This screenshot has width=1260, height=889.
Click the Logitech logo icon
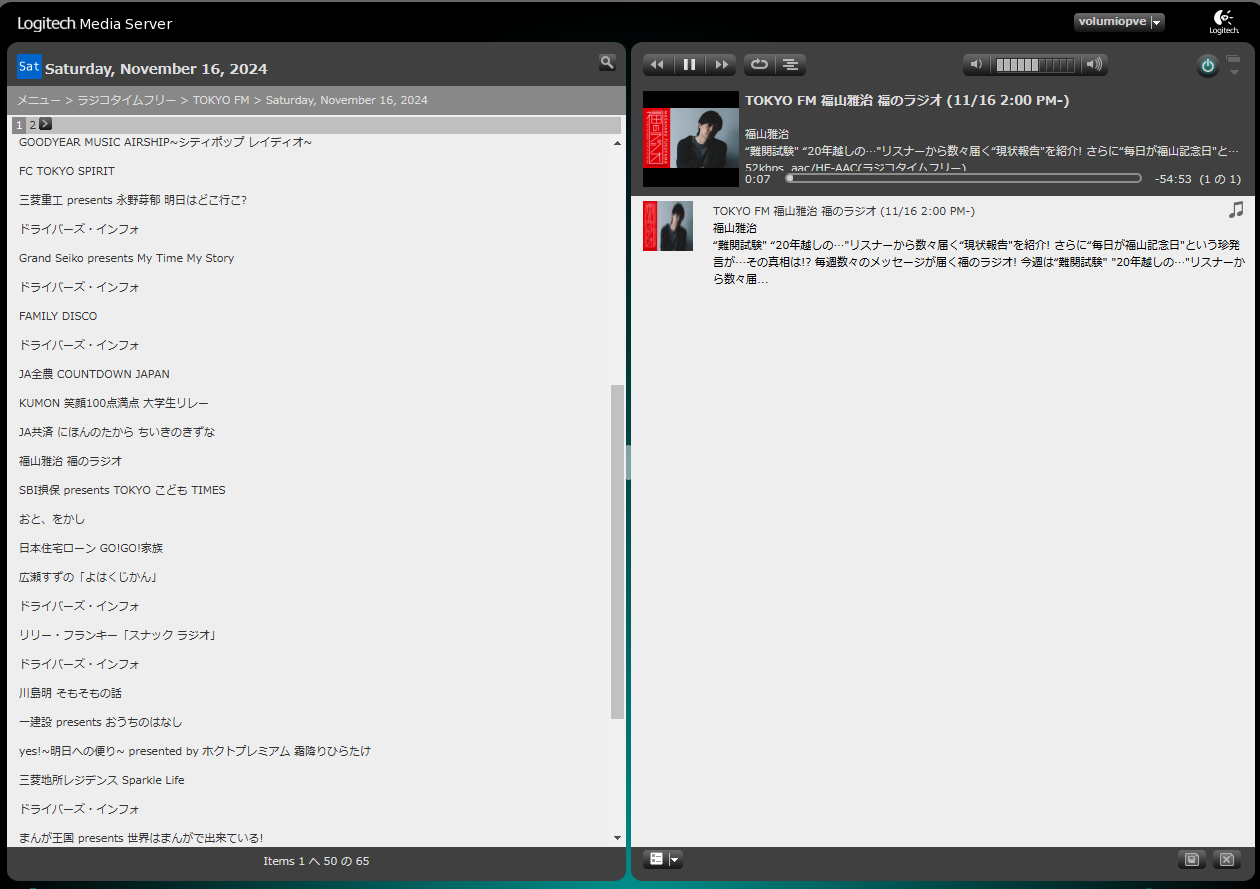click(x=1224, y=22)
